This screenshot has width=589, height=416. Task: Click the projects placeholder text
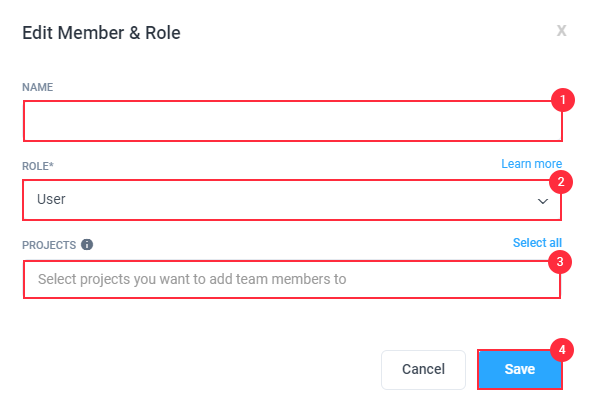tap(192, 279)
